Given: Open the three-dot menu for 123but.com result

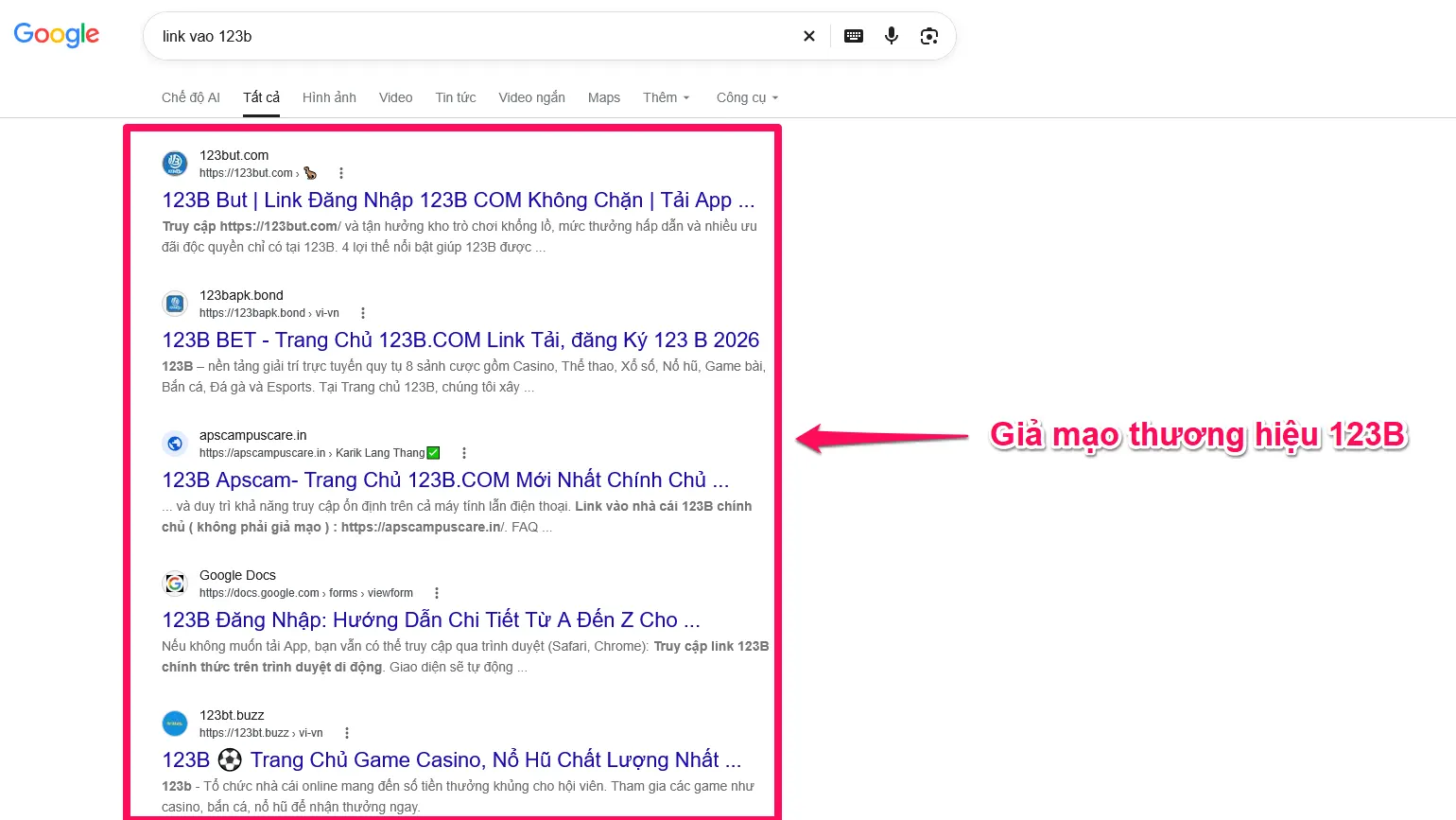Looking at the screenshot, I should tap(341, 173).
